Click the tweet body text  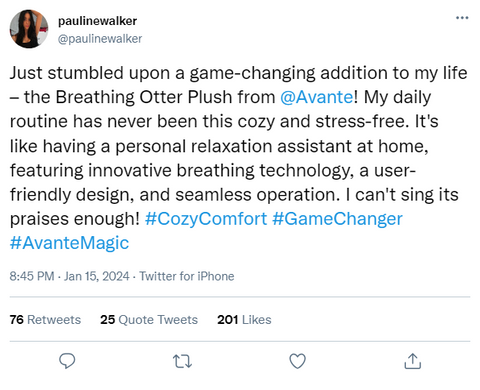tap(238, 158)
